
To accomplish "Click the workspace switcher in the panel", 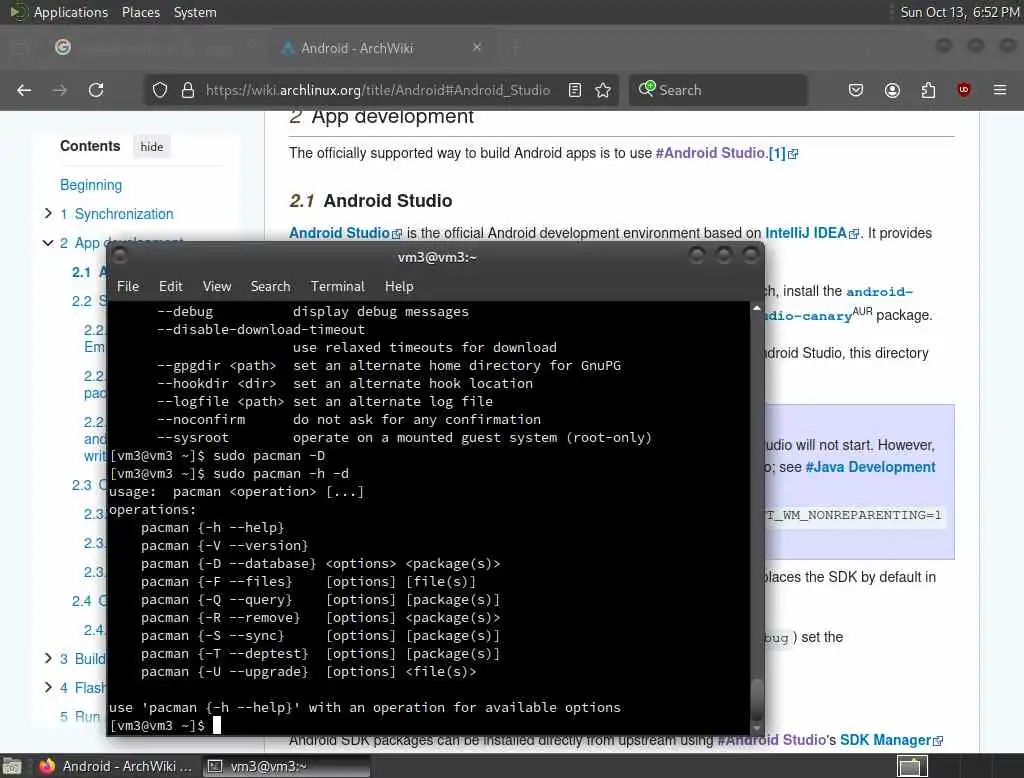I will pos(910,766).
